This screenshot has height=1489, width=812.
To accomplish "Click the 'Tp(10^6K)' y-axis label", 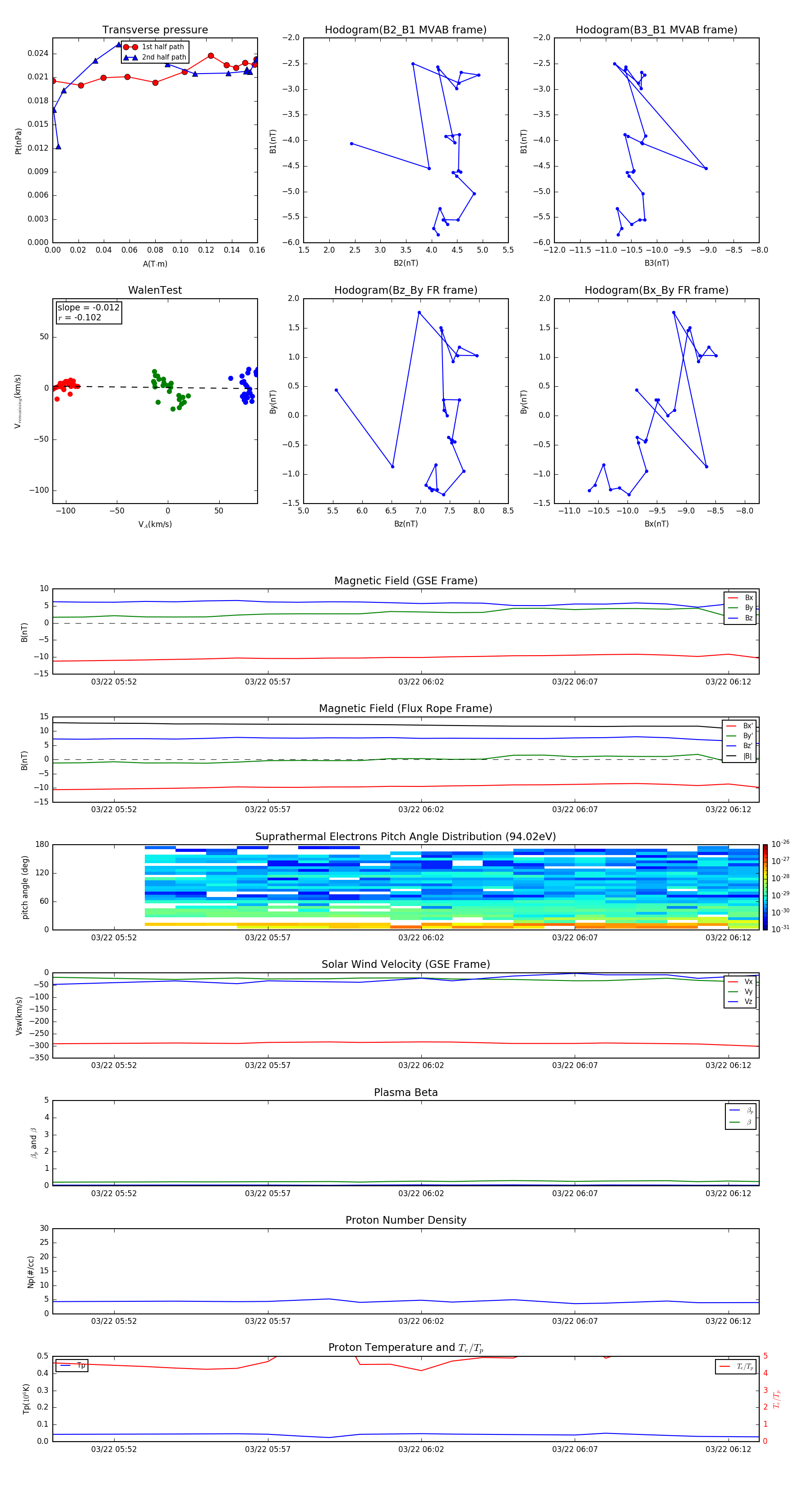I will pos(27,1399).
